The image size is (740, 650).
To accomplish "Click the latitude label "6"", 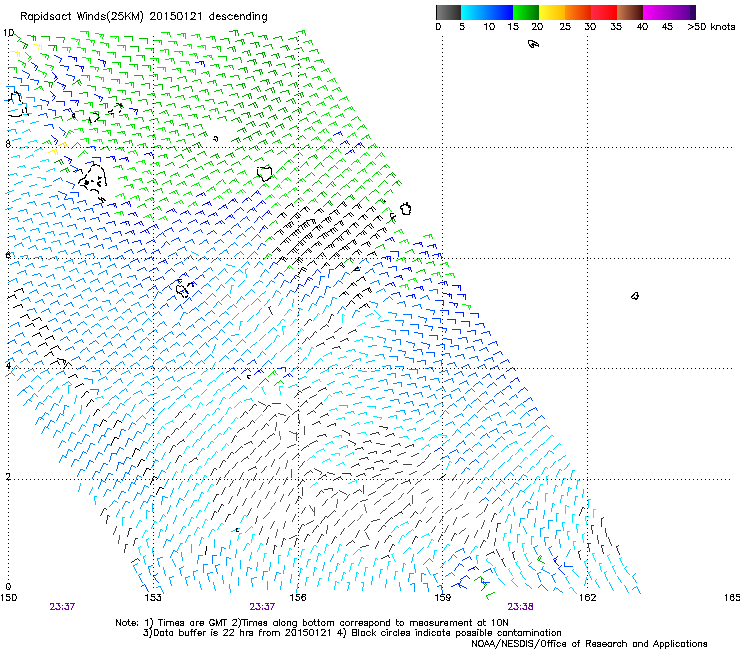I will pyautogui.click(x=8, y=255).
